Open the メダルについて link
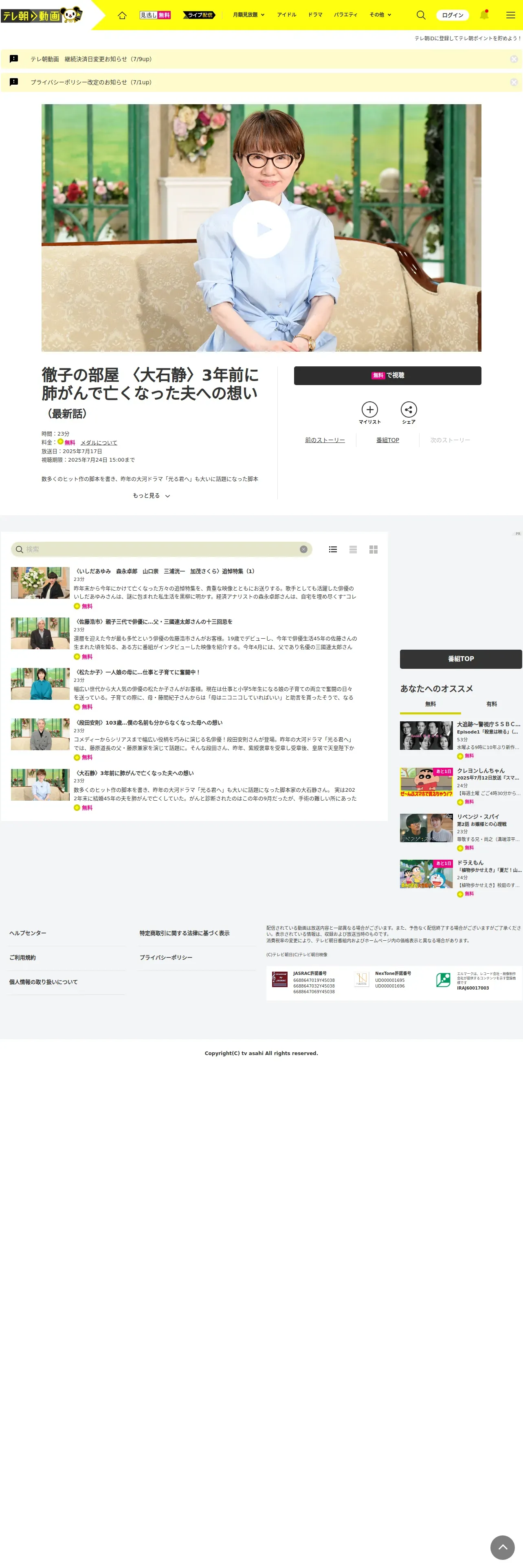This screenshot has height=1568, width=523. point(99,442)
